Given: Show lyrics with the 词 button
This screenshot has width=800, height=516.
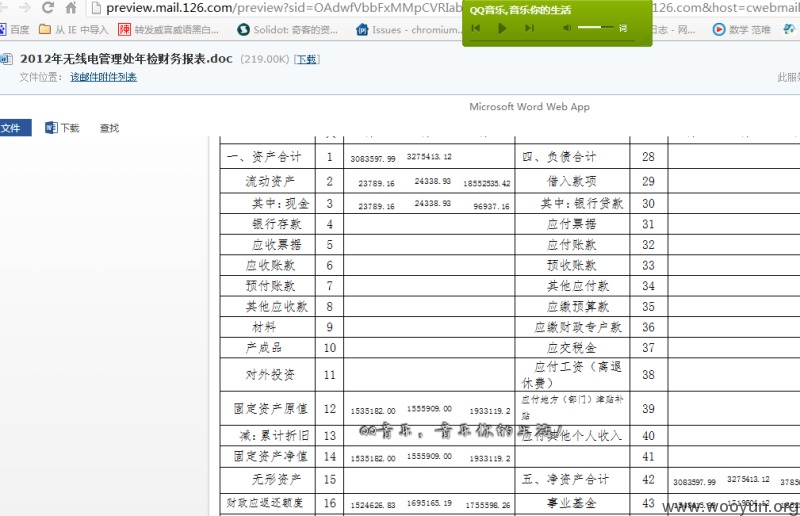Looking at the screenshot, I should pos(623,28).
